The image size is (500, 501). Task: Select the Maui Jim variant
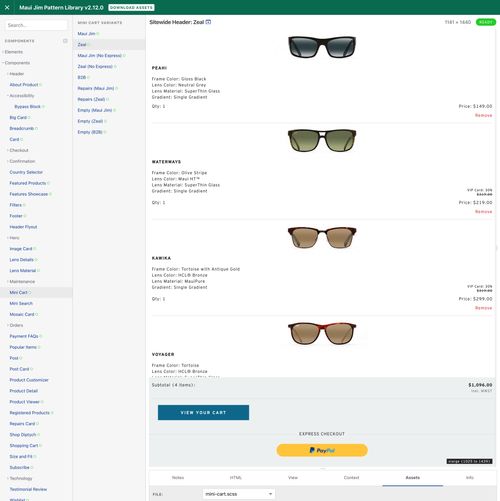[86, 34]
